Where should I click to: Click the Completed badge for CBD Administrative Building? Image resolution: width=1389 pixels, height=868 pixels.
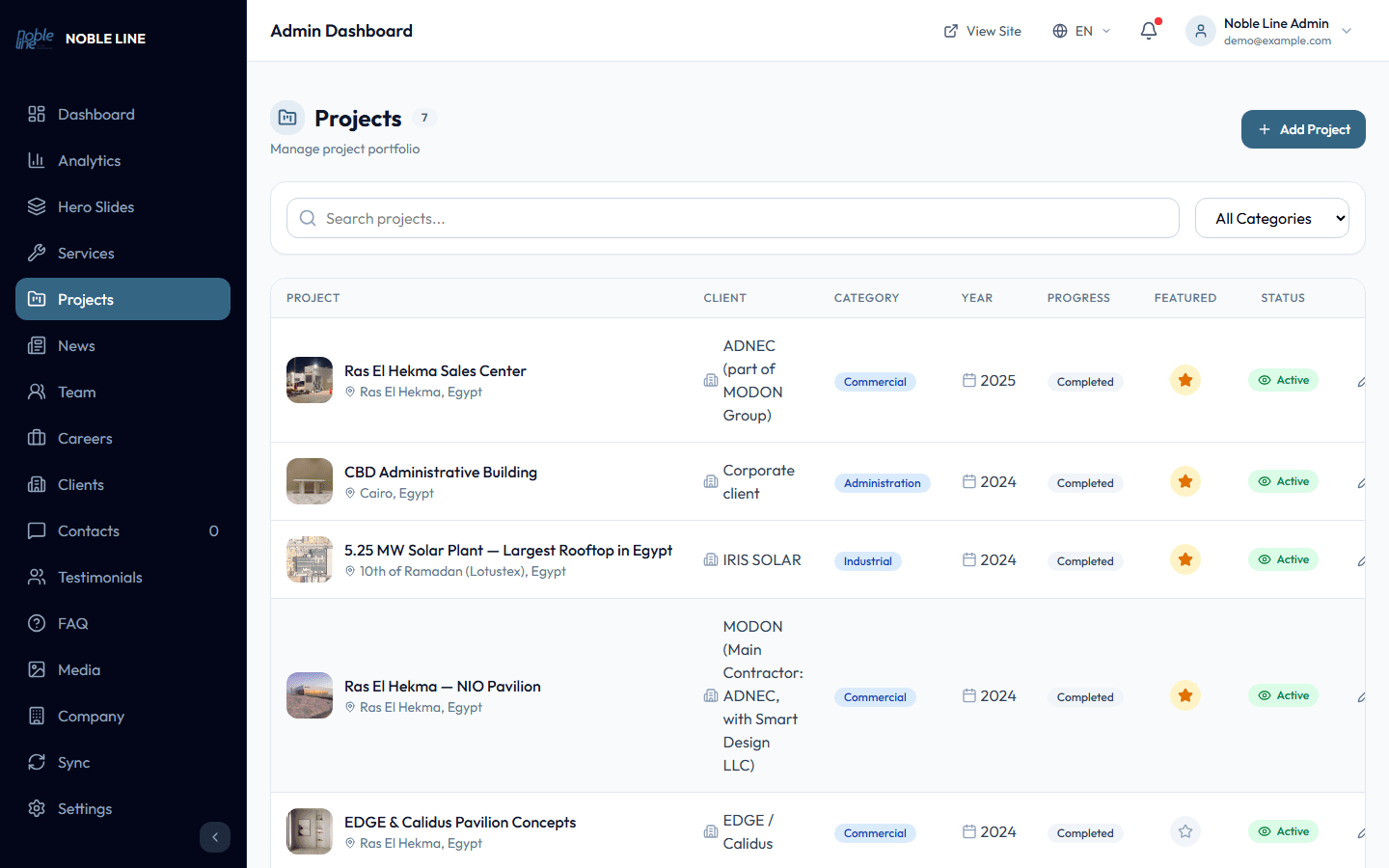[x=1085, y=483]
